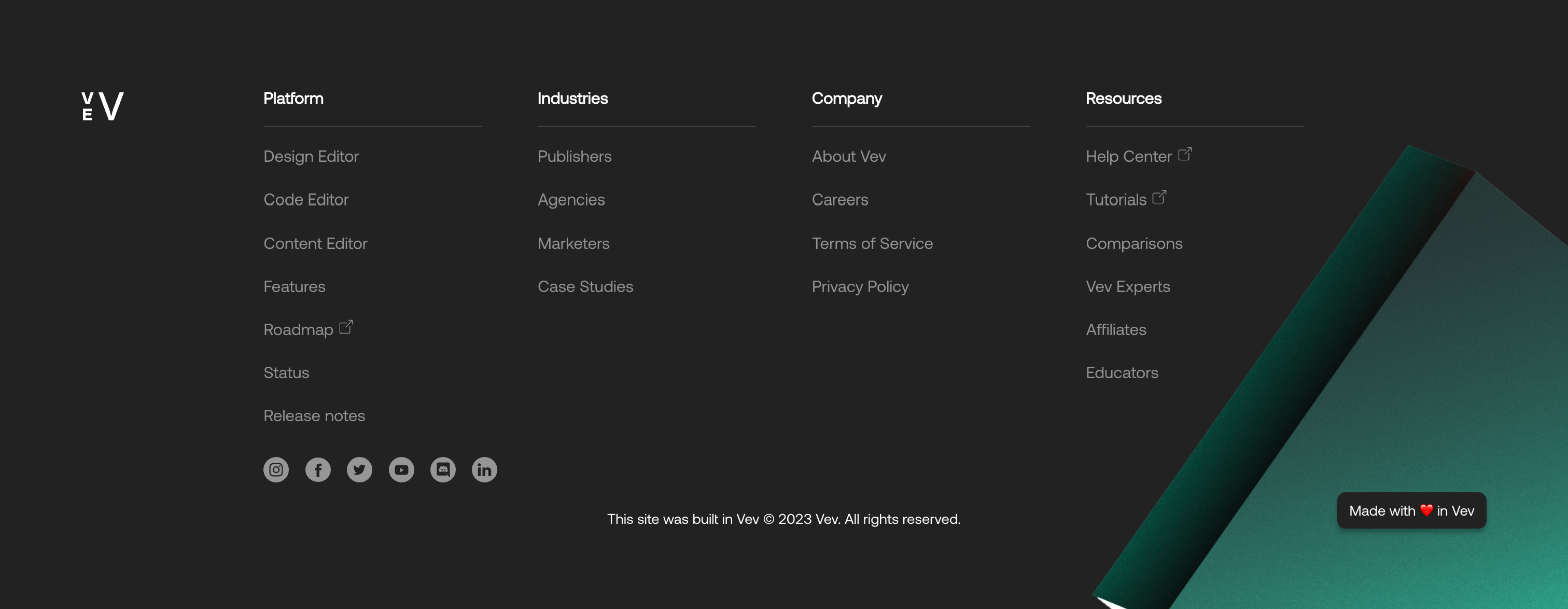Open the LinkedIn social icon
The image size is (1568, 609).
[484, 469]
